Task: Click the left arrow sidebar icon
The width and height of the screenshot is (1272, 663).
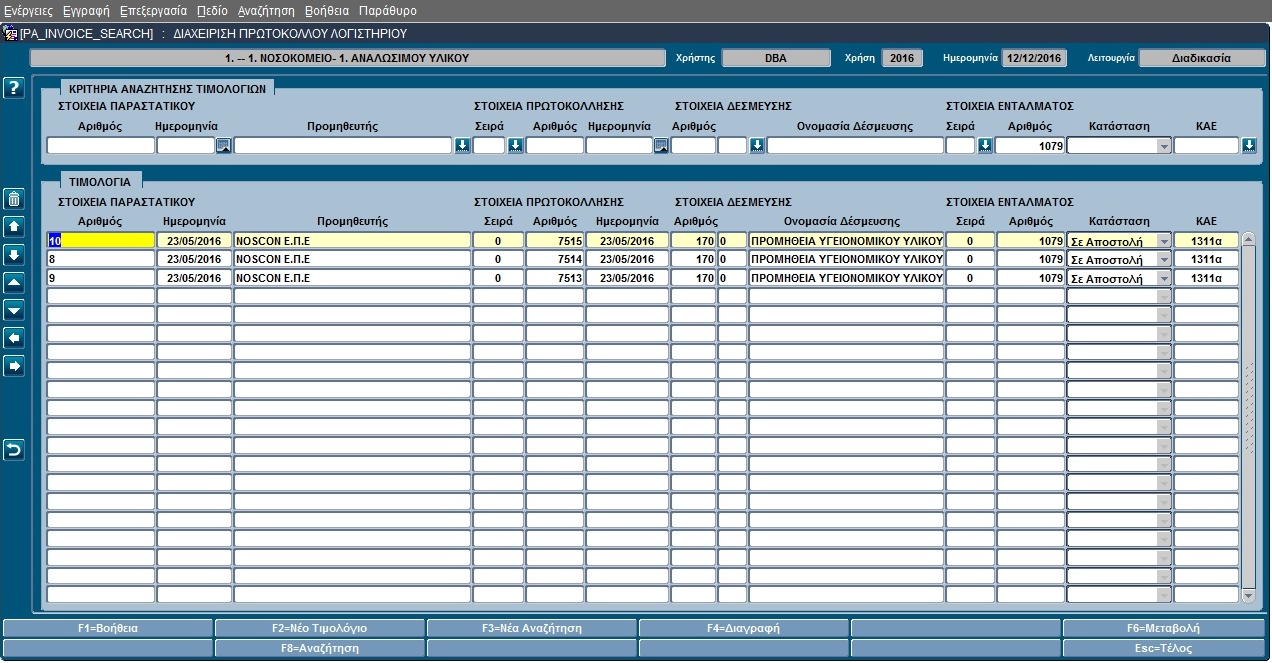Action: (x=14, y=338)
